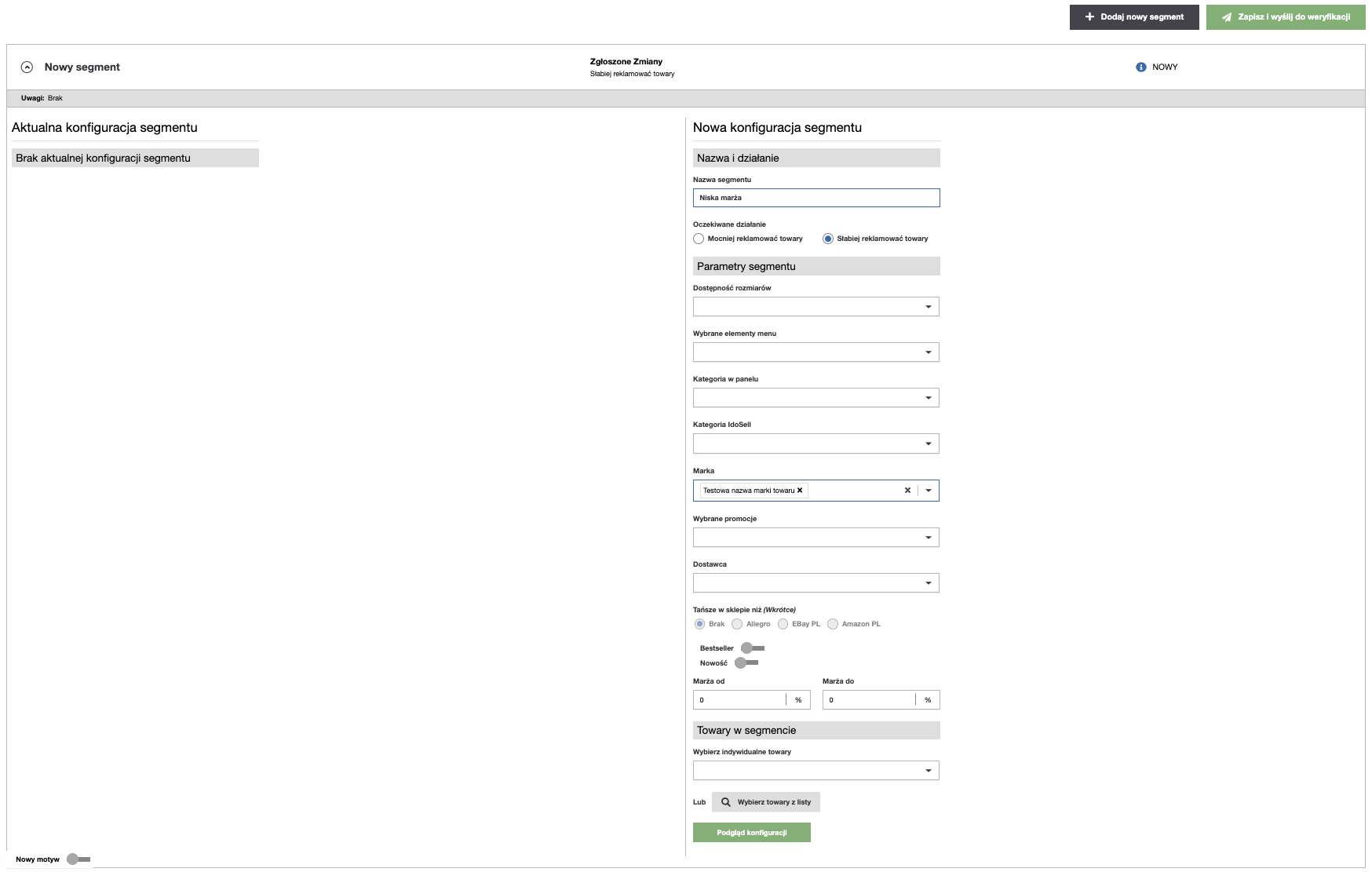This screenshot has height=872, width=1372.
Task: Click the Podgląd konfiguracji button
Action: pos(751,833)
